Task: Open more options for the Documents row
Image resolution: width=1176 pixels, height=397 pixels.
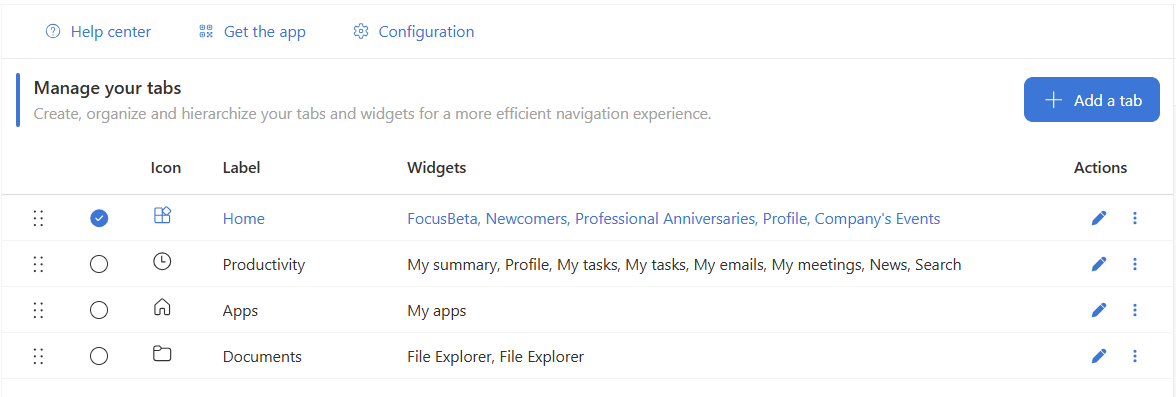Action: [x=1135, y=356]
